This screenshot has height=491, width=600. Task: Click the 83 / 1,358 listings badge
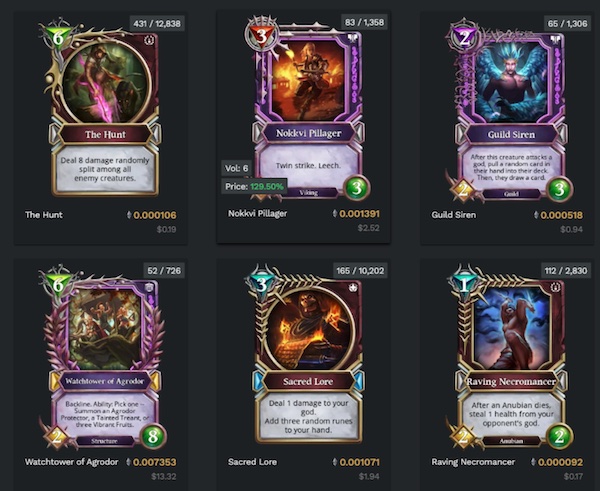point(364,22)
